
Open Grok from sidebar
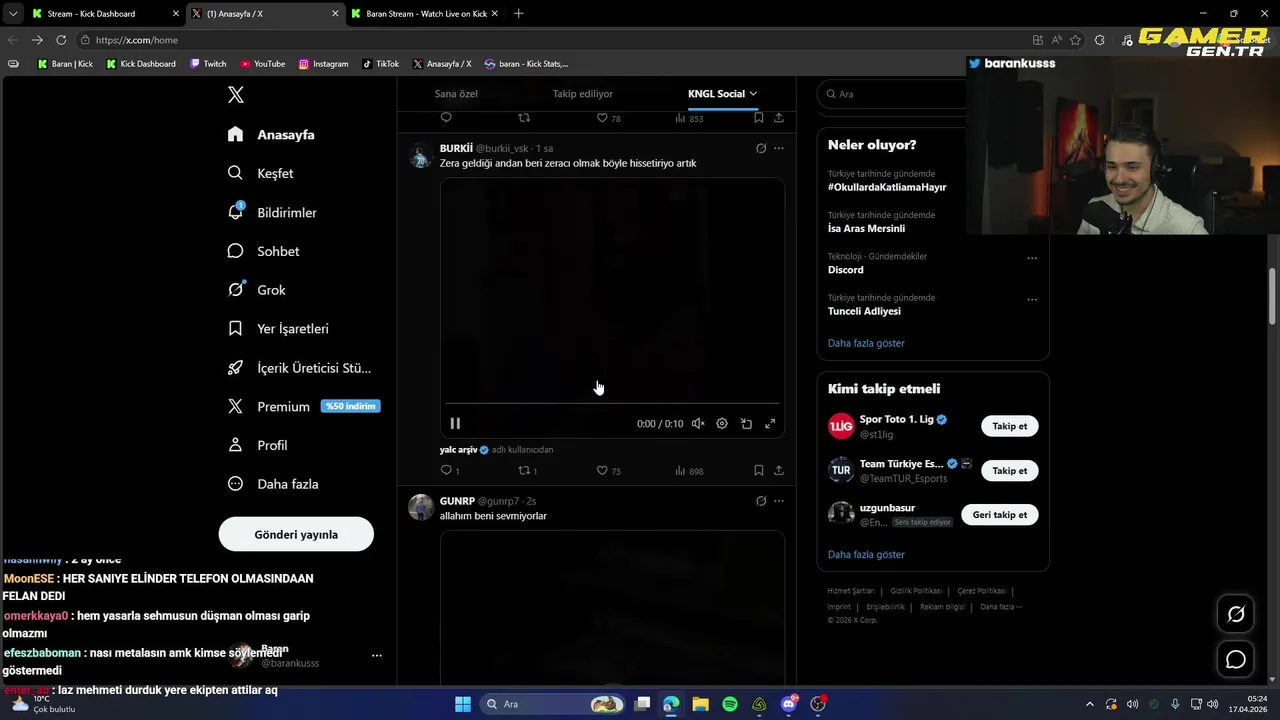click(257, 290)
